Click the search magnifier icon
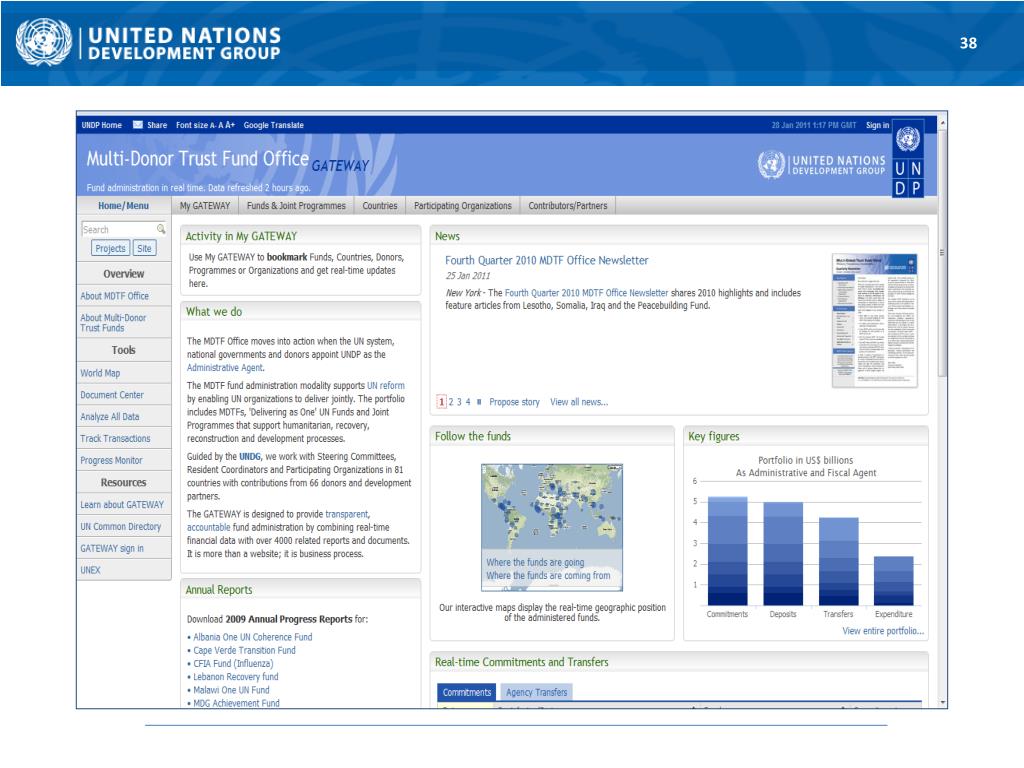 (161, 229)
